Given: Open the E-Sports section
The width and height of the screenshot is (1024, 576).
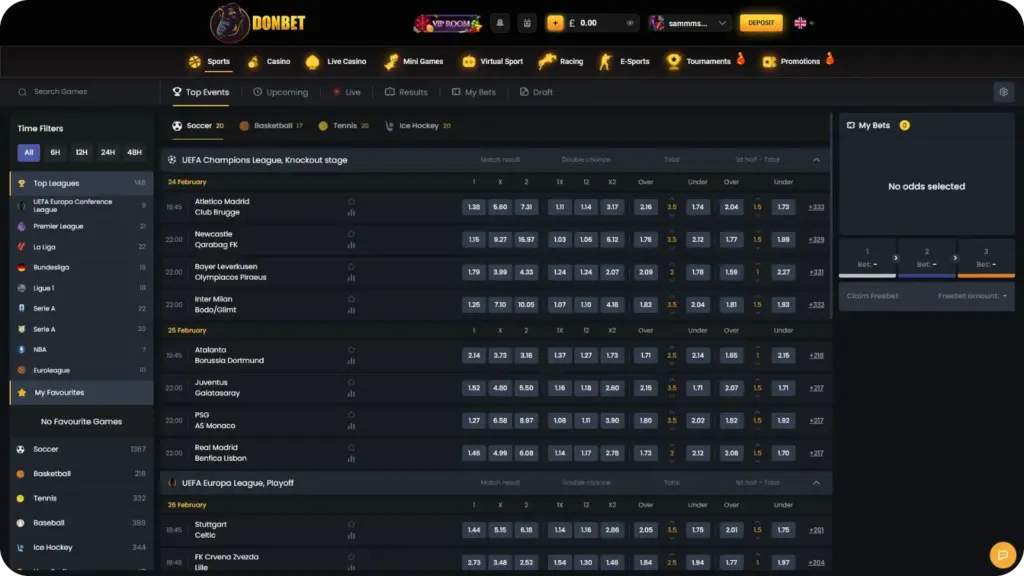Looking at the screenshot, I should pos(625,61).
